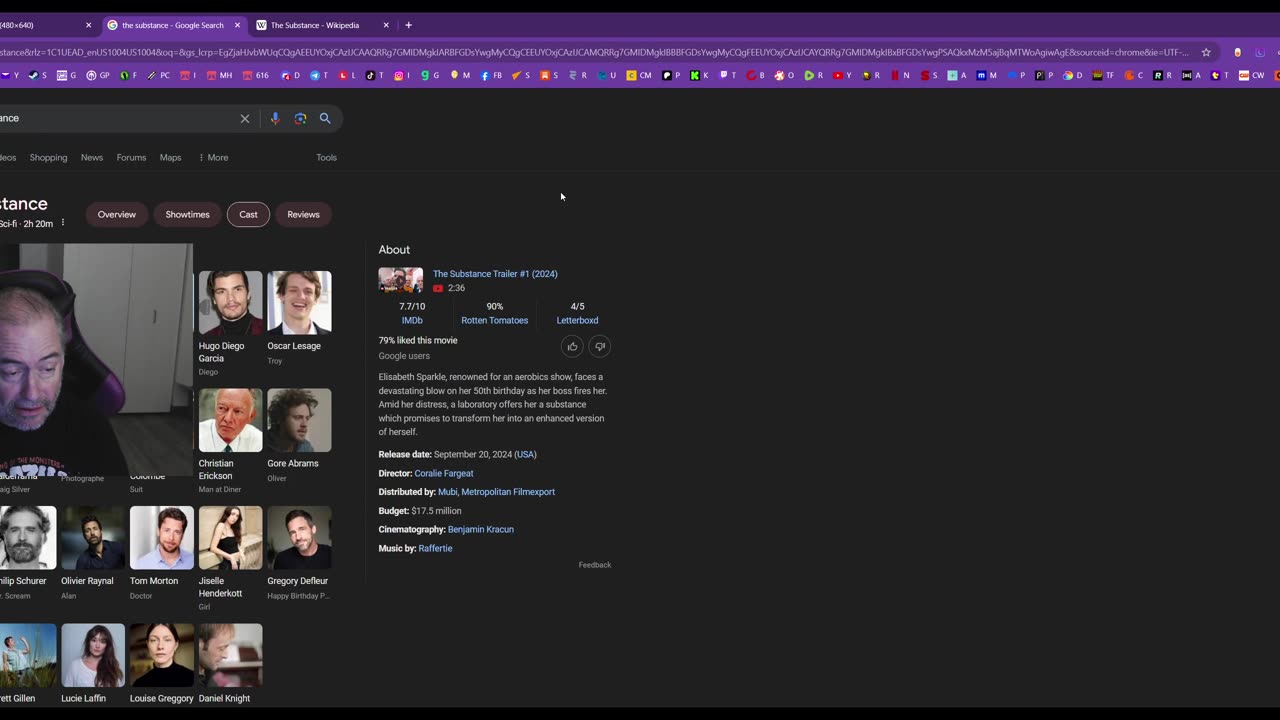Select the Overview chip

[117, 214]
